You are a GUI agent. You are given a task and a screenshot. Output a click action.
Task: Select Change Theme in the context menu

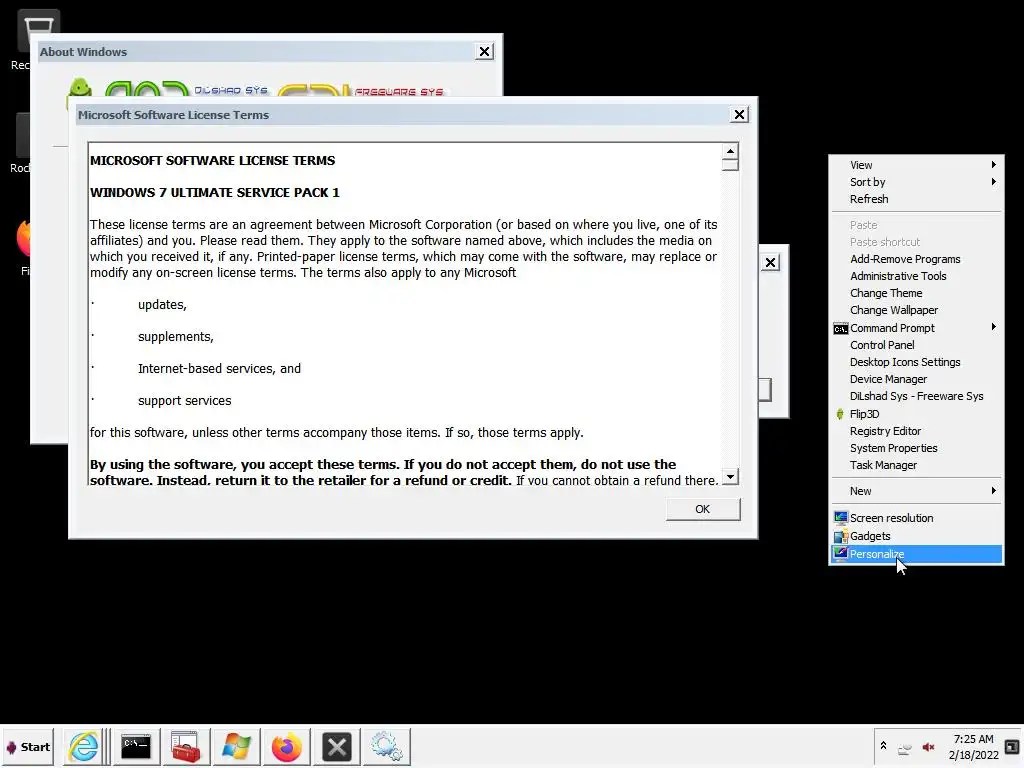coord(917,293)
